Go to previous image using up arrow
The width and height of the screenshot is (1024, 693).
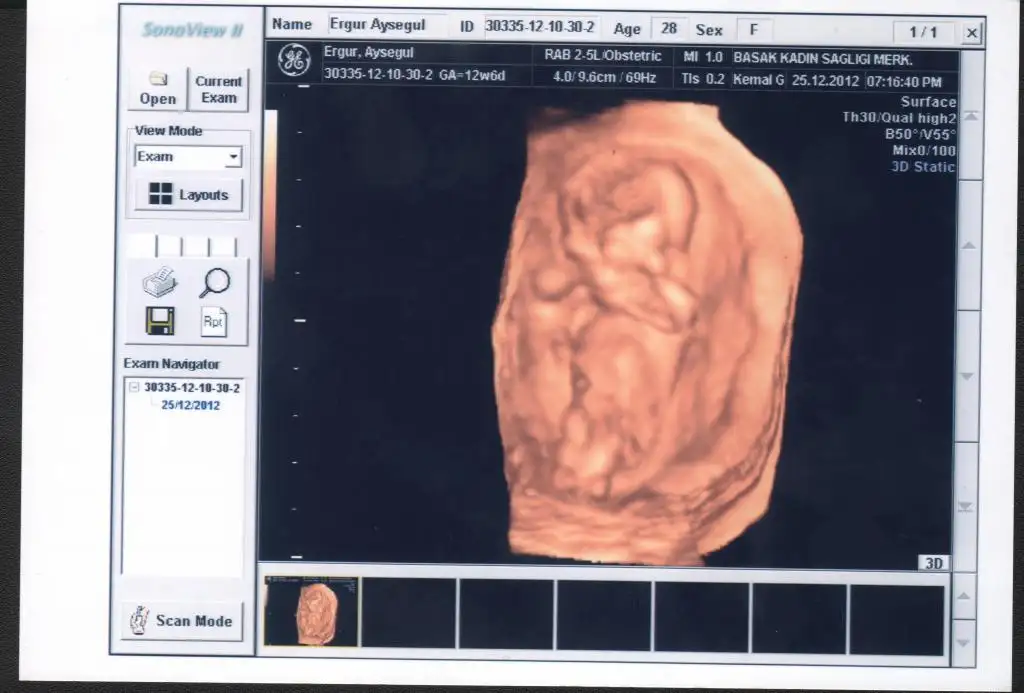click(967, 245)
